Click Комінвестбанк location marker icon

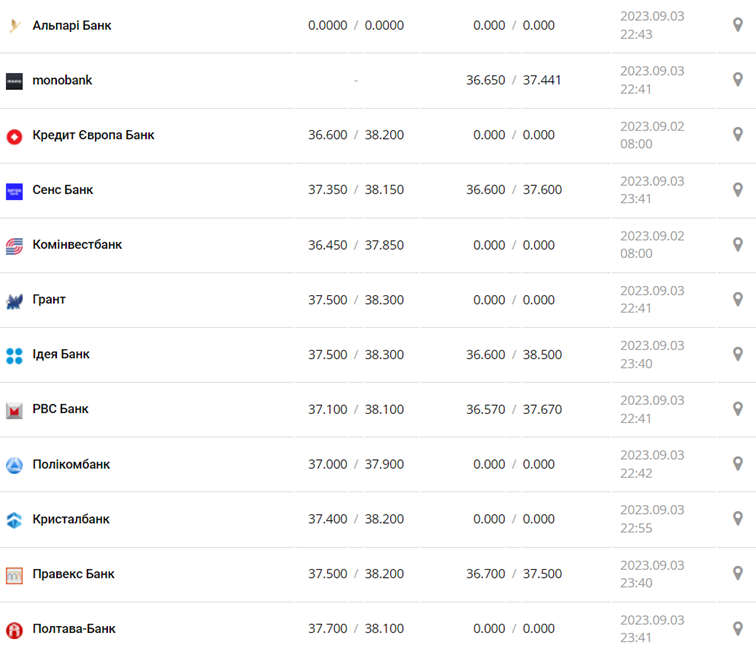(738, 245)
